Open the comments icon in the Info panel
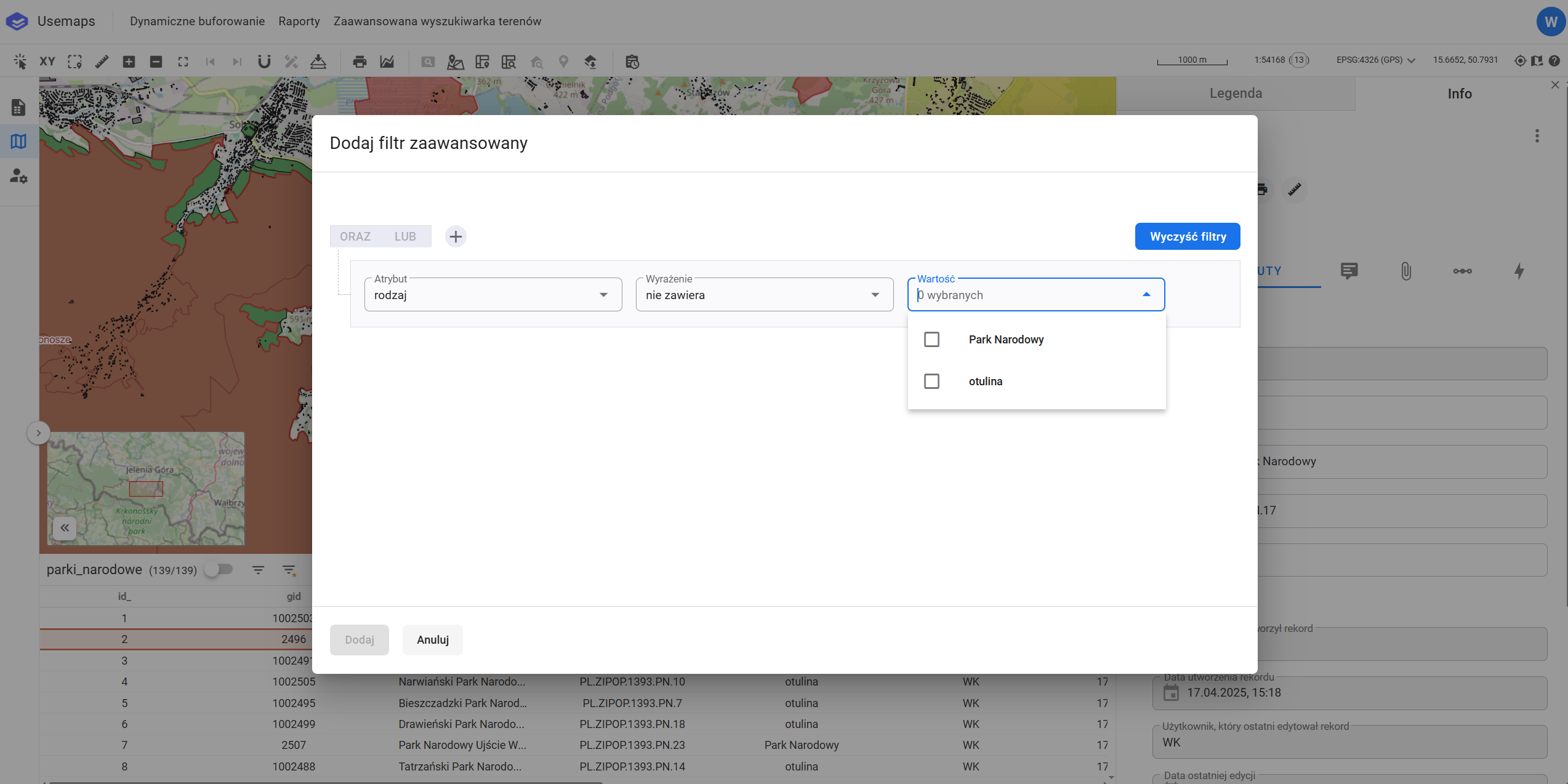This screenshot has height=784, width=1568. [1349, 271]
